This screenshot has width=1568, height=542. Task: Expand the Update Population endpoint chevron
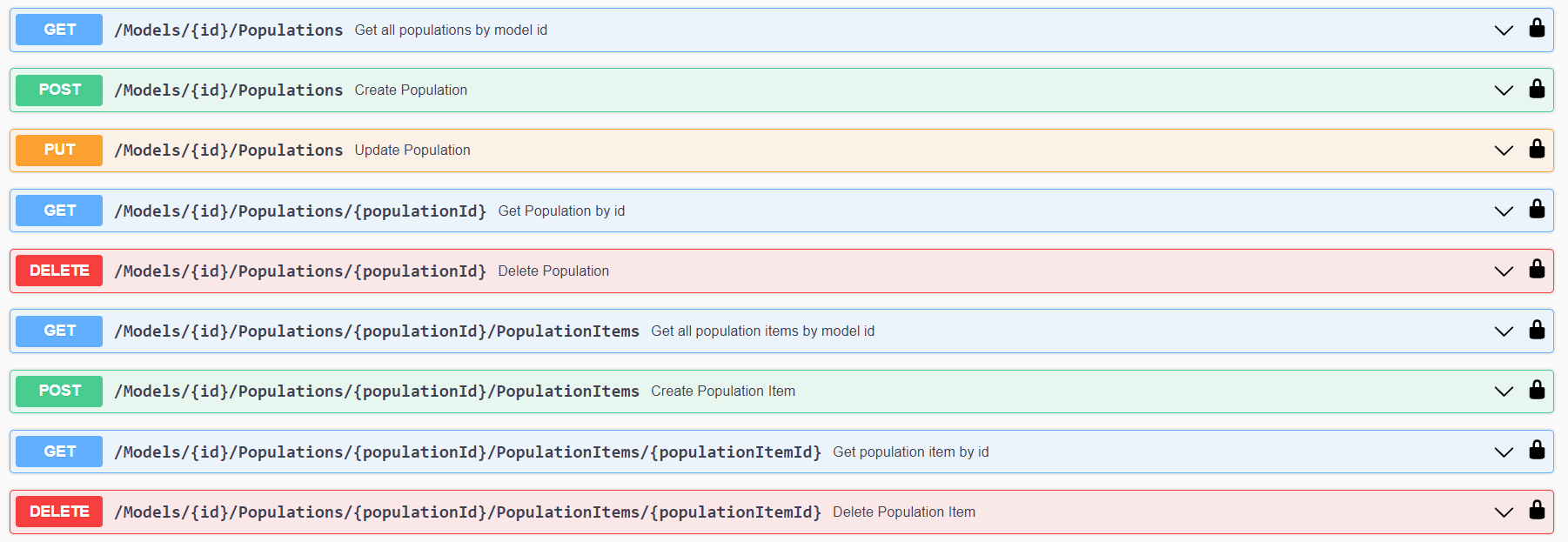point(1504,151)
